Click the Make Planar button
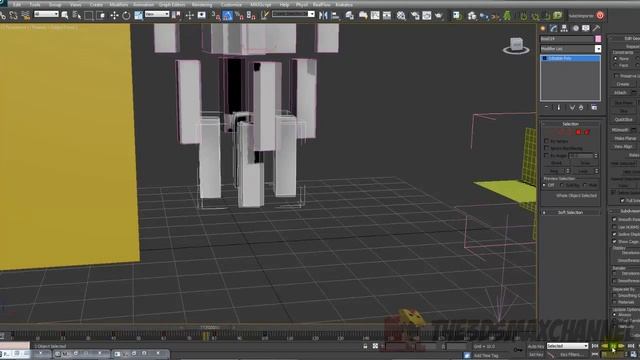This screenshot has height=360, width=640. tap(625, 138)
